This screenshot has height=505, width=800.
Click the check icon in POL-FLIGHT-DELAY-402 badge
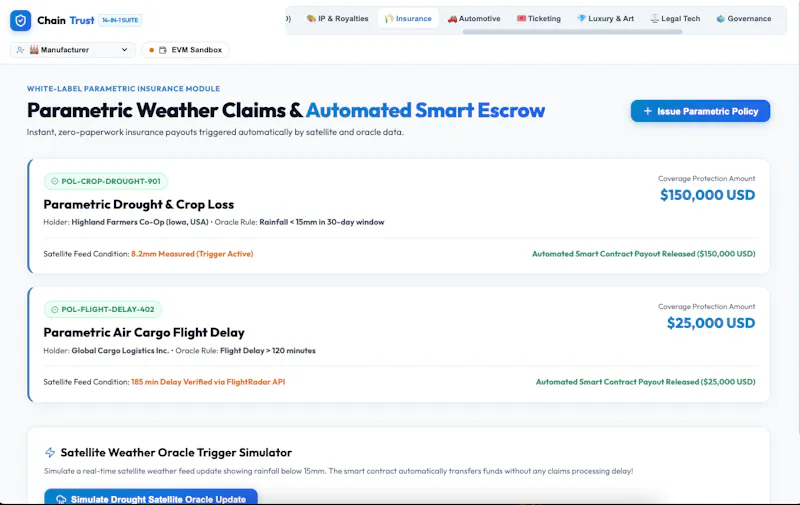pyautogui.click(x=55, y=309)
